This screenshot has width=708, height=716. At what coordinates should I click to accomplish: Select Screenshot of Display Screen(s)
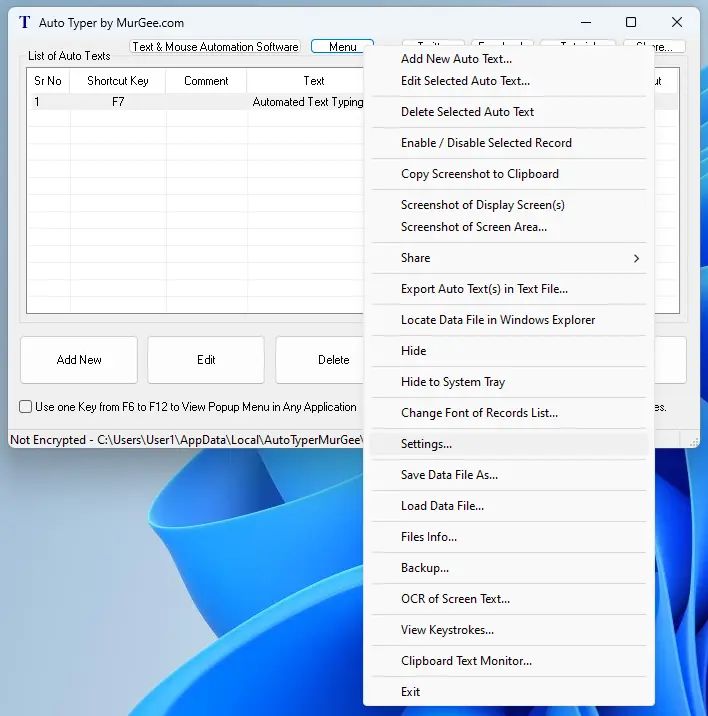tap(509, 205)
